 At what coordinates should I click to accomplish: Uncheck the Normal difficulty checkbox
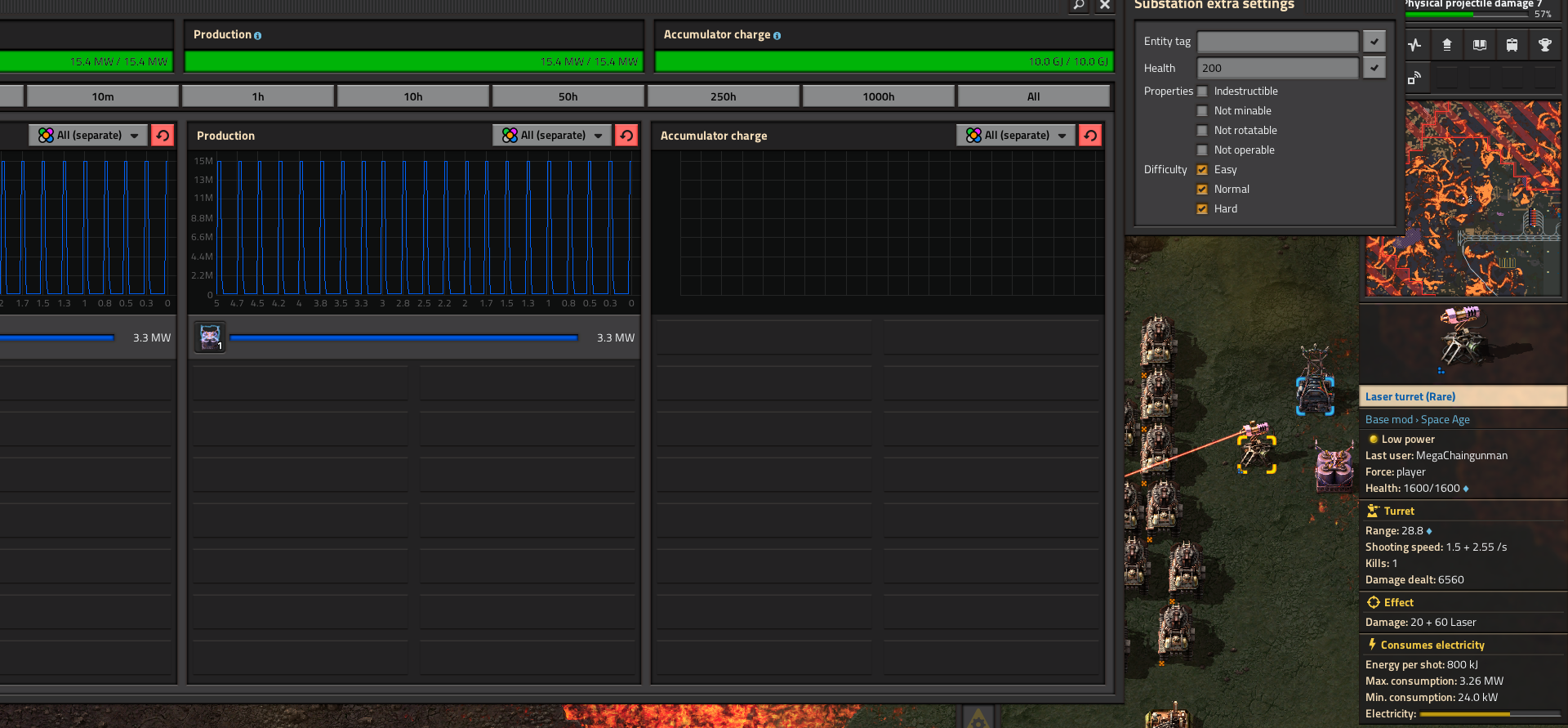1202,190
